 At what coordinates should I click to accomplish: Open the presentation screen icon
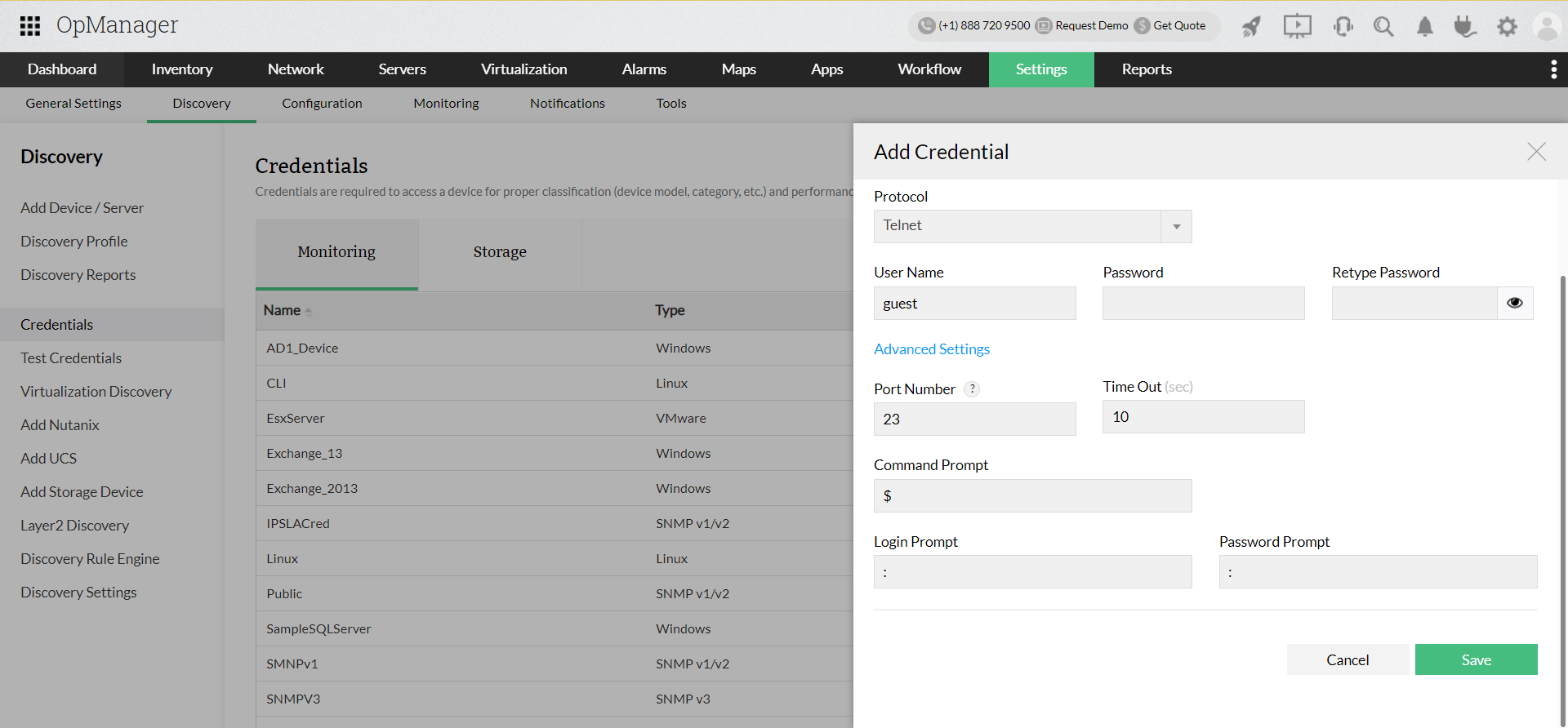pos(1297,27)
